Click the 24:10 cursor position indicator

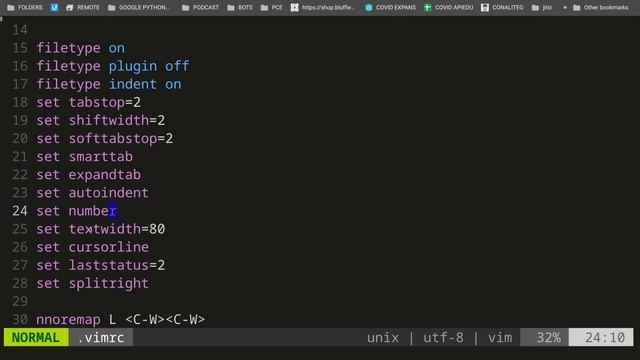click(x=601, y=338)
